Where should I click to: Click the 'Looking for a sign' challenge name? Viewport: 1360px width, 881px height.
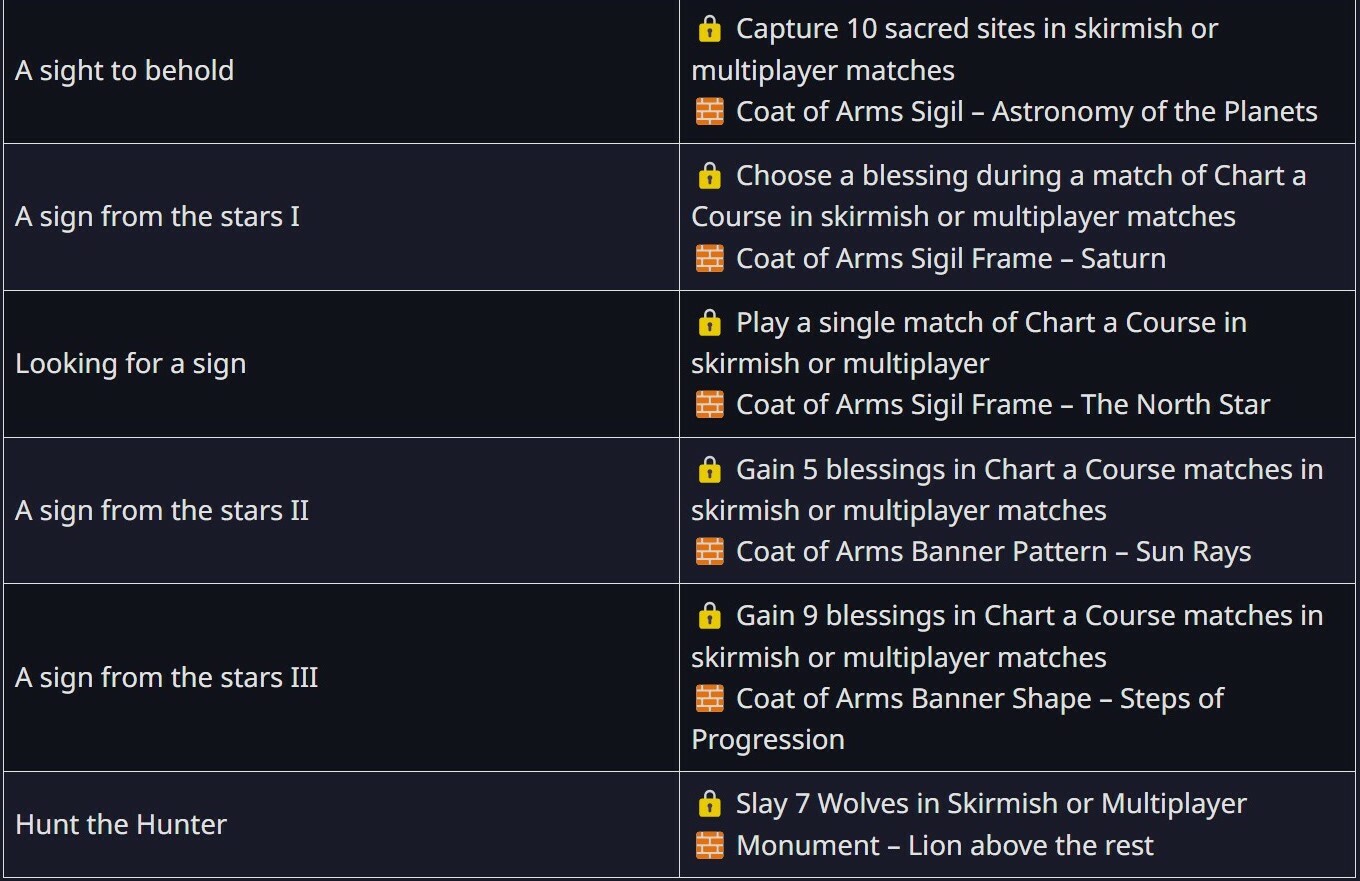[131, 364]
